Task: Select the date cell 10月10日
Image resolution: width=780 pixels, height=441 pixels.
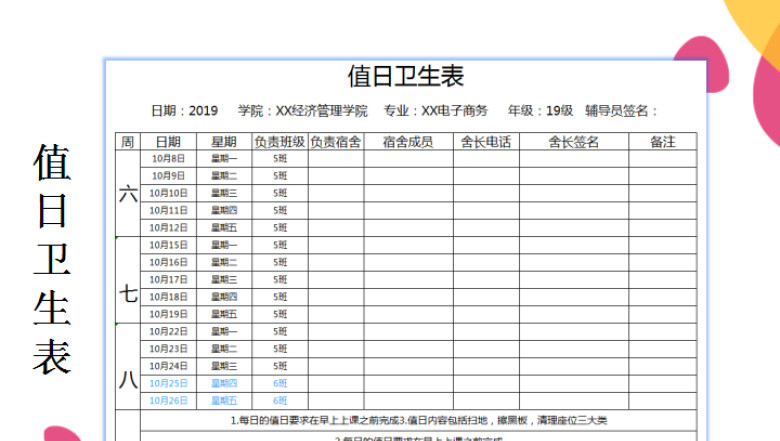Action: tap(168, 193)
